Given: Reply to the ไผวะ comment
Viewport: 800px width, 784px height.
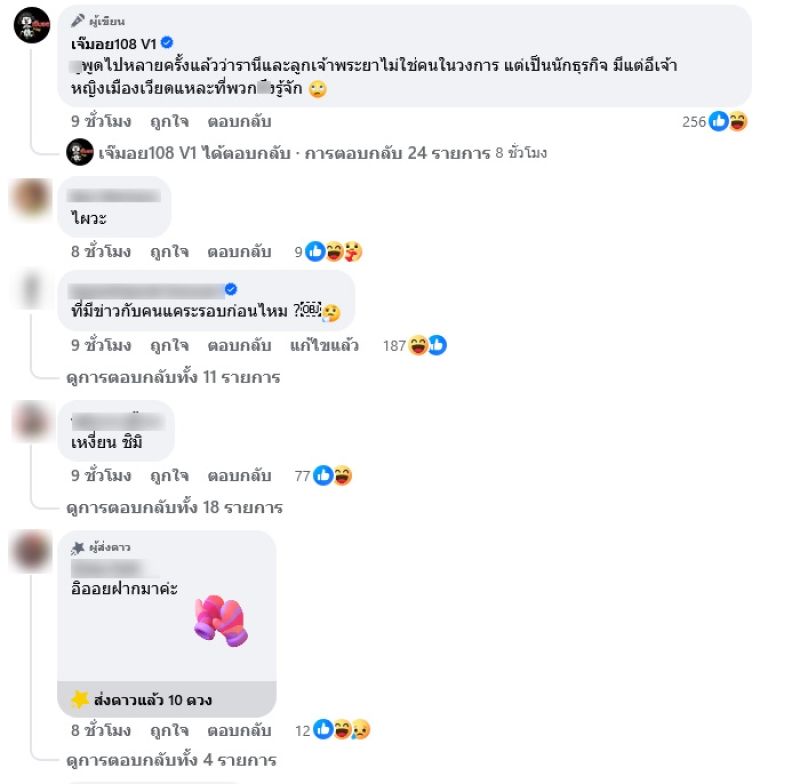Looking at the screenshot, I should point(239,251).
